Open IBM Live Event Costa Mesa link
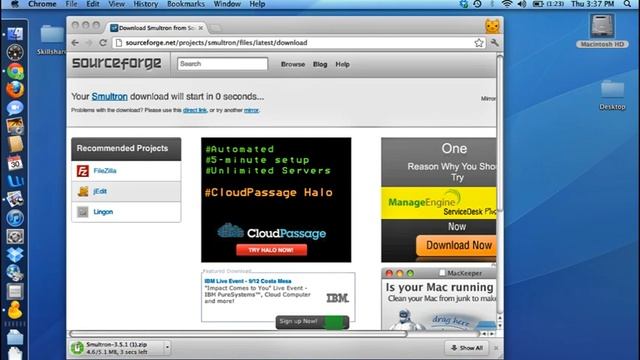 [248, 281]
